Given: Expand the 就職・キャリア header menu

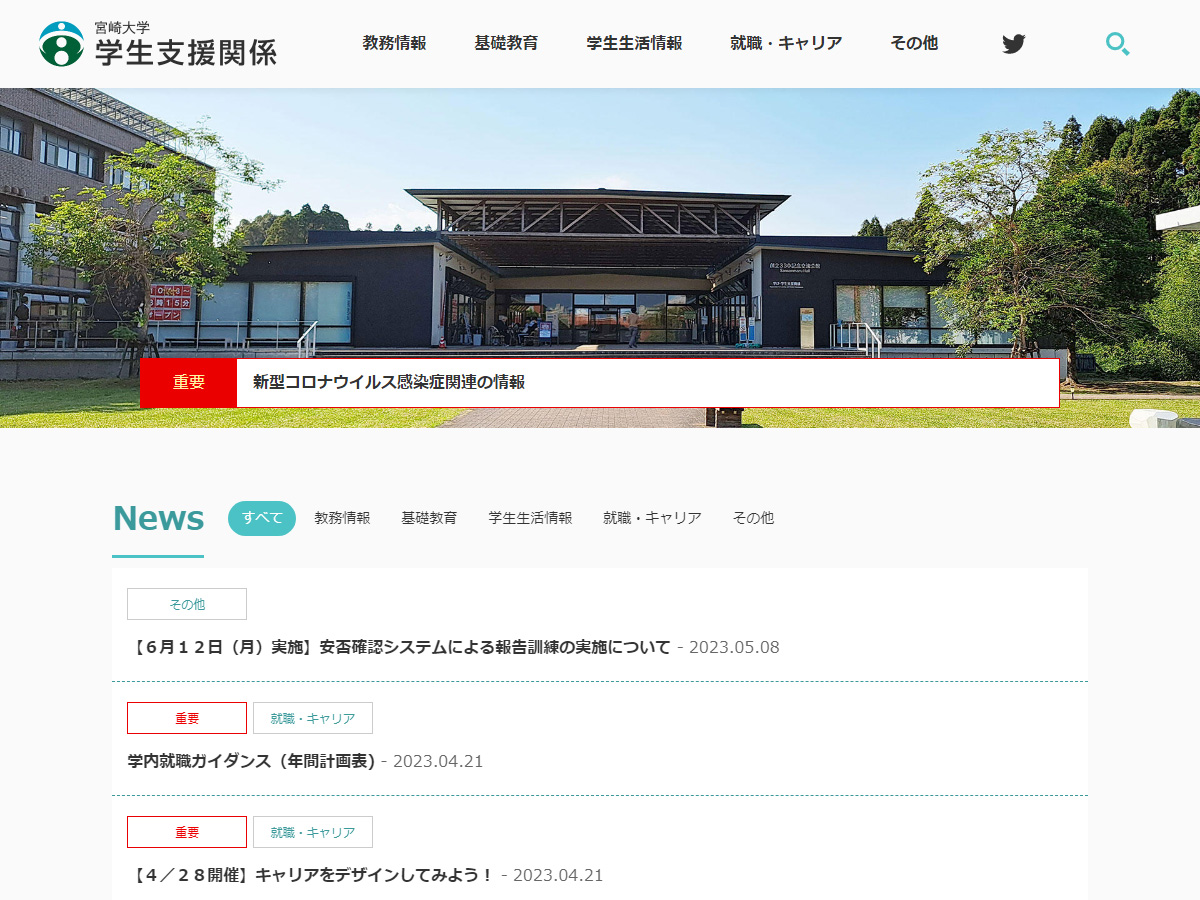Looking at the screenshot, I should [786, 44].
